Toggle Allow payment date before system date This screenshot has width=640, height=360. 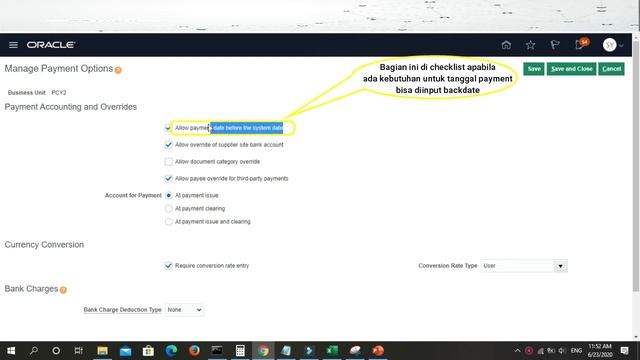click(x=168, y=128)
